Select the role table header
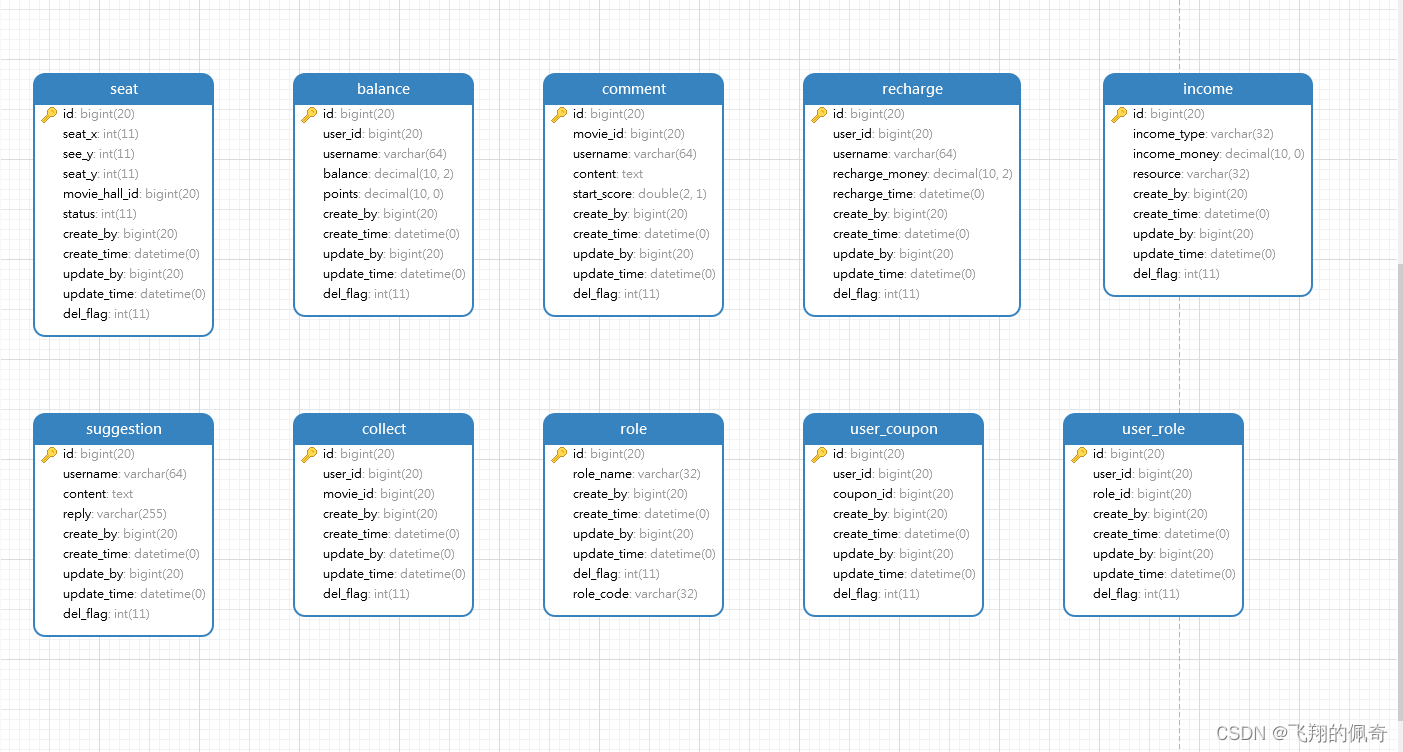 point(634,429)
